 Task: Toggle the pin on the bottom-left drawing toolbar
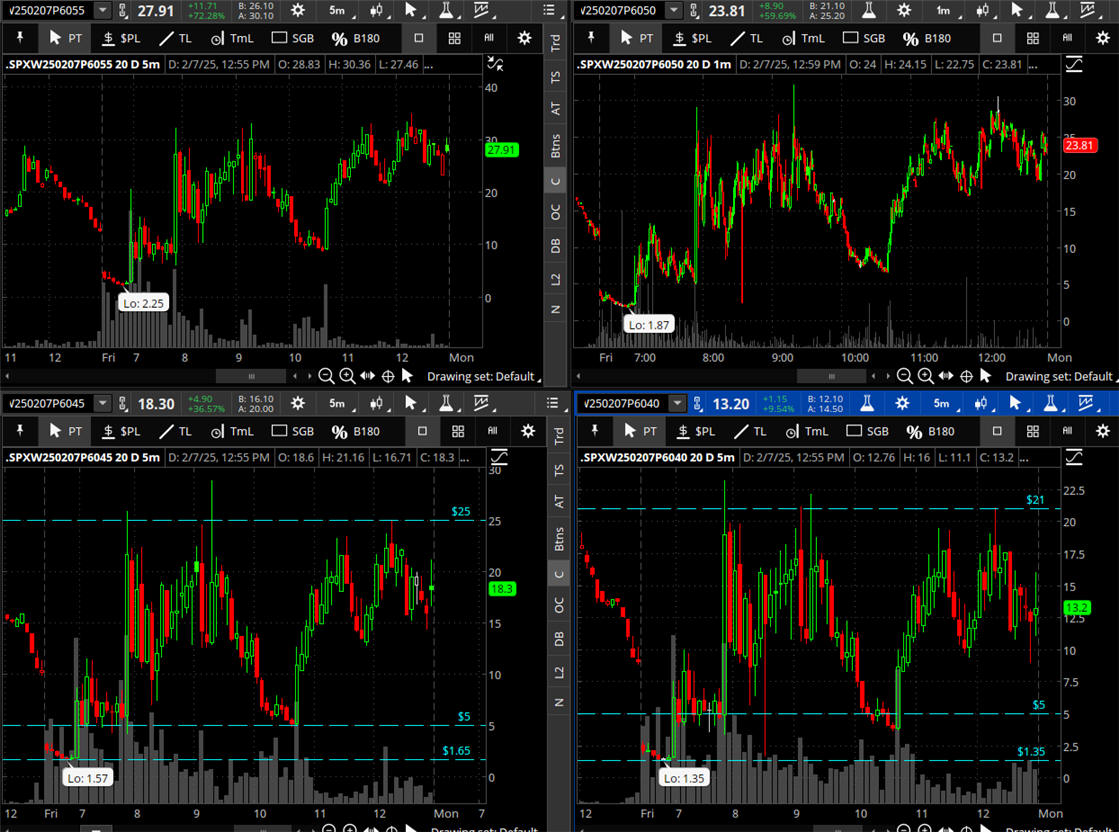20,431
